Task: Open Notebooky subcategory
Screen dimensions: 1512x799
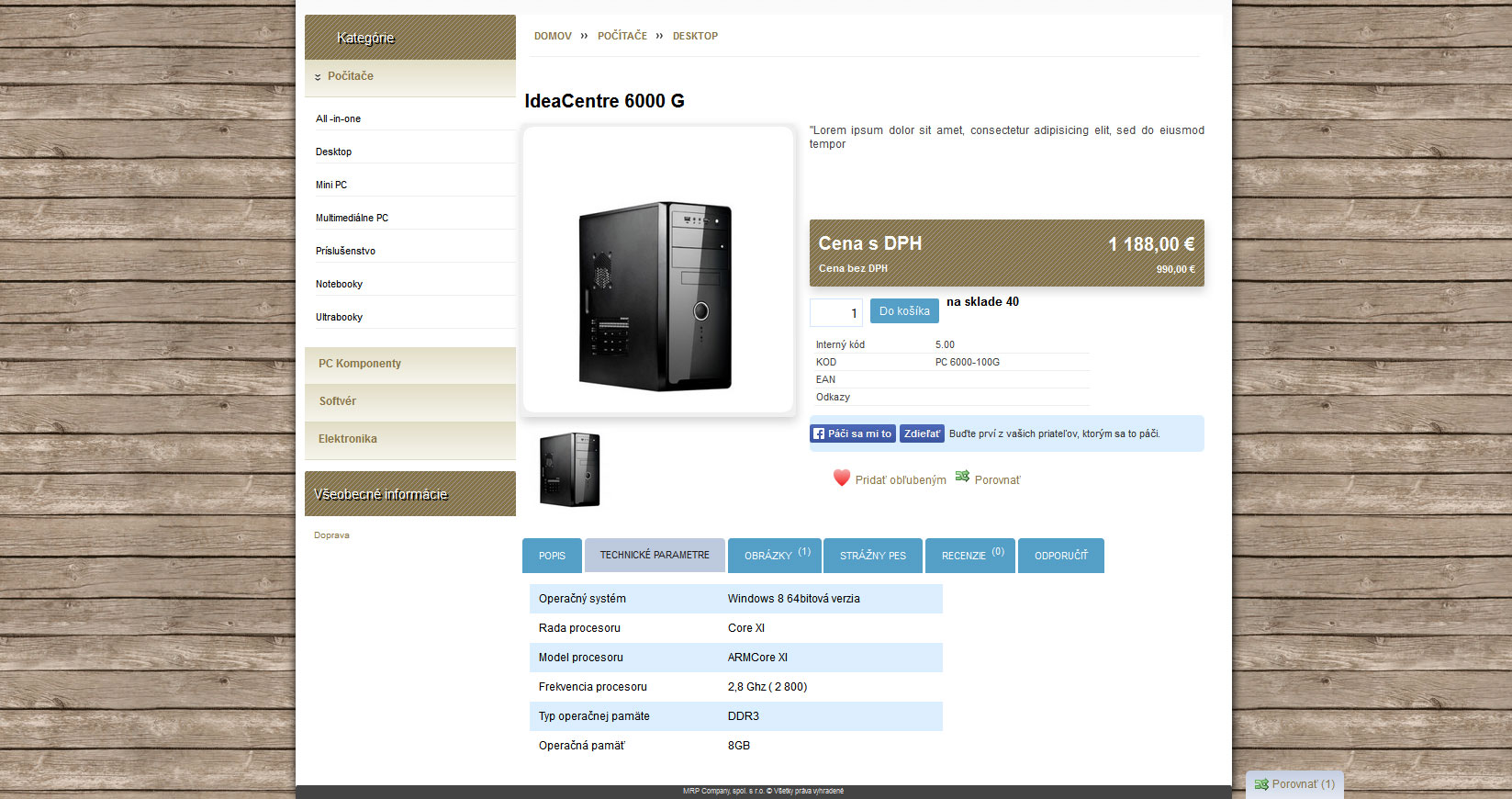Action: click(x=339, y=284)
